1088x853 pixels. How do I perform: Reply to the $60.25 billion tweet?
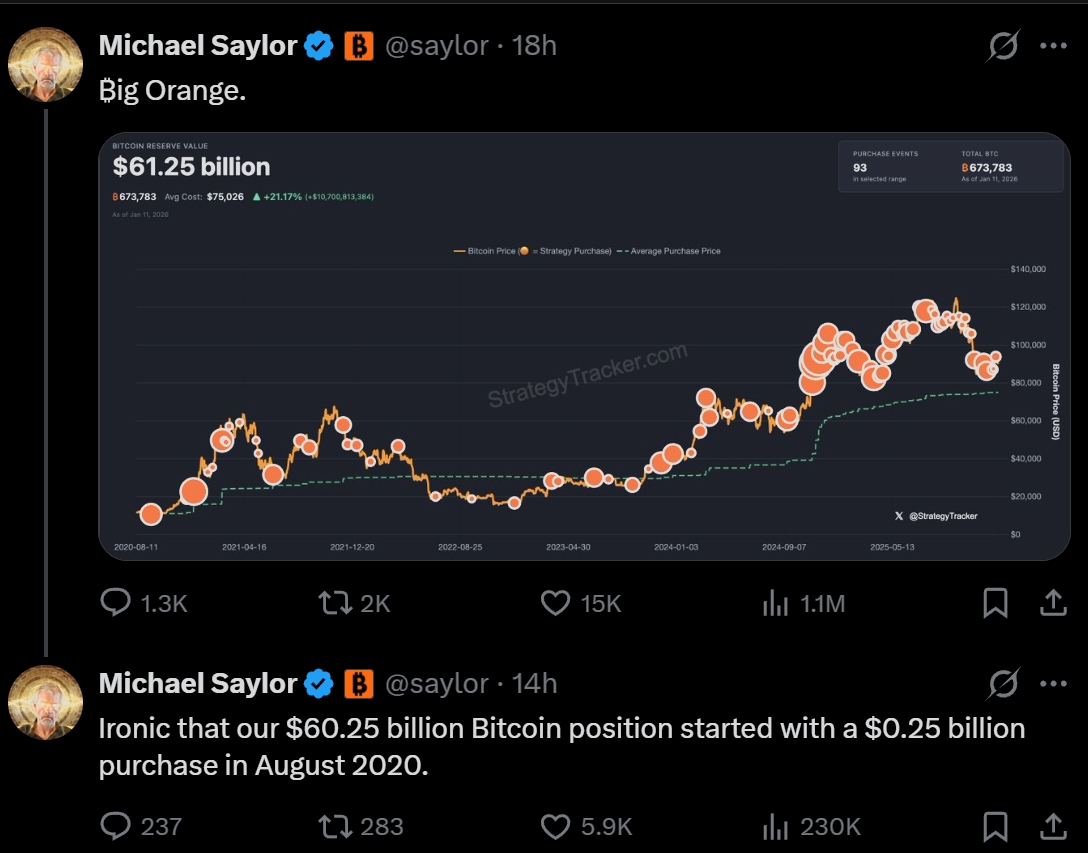(117, 826)
